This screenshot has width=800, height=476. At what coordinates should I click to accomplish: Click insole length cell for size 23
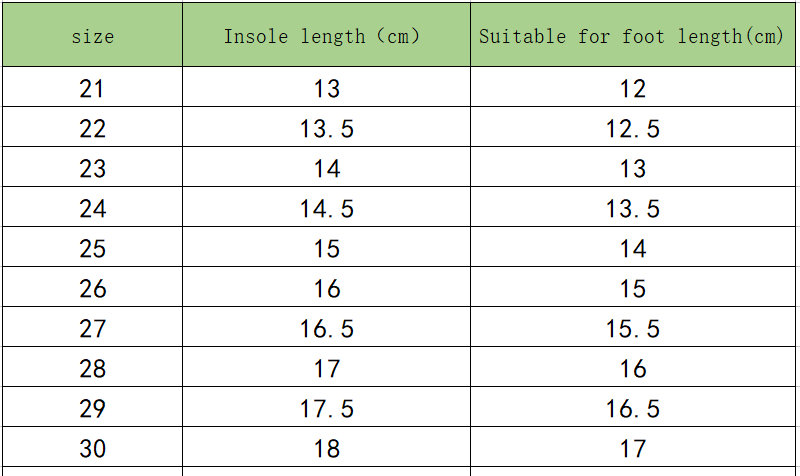coord(326,169)
